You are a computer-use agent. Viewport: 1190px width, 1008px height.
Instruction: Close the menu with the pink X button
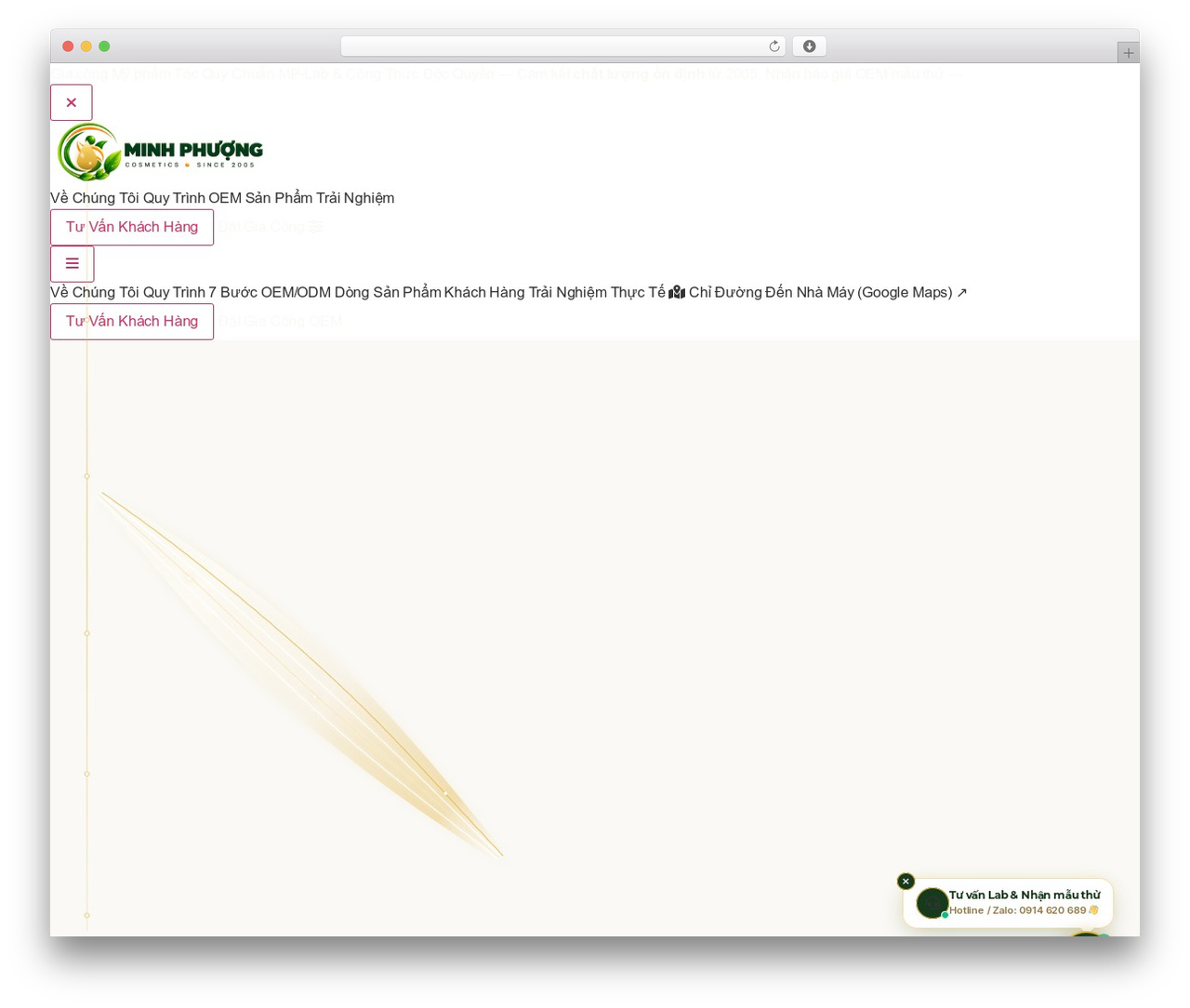coord(72,102)
